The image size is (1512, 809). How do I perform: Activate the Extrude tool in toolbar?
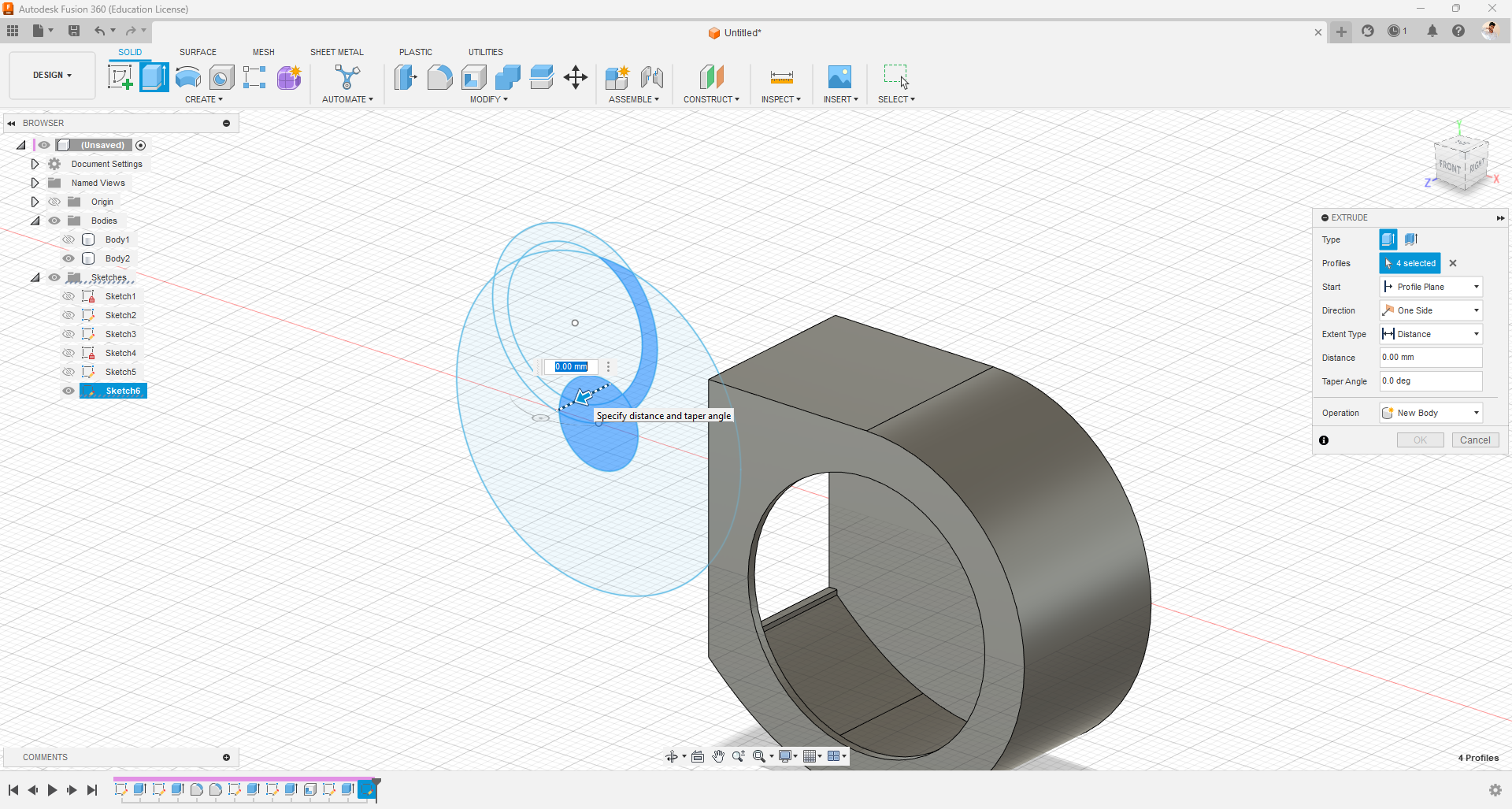coord(154,77)
